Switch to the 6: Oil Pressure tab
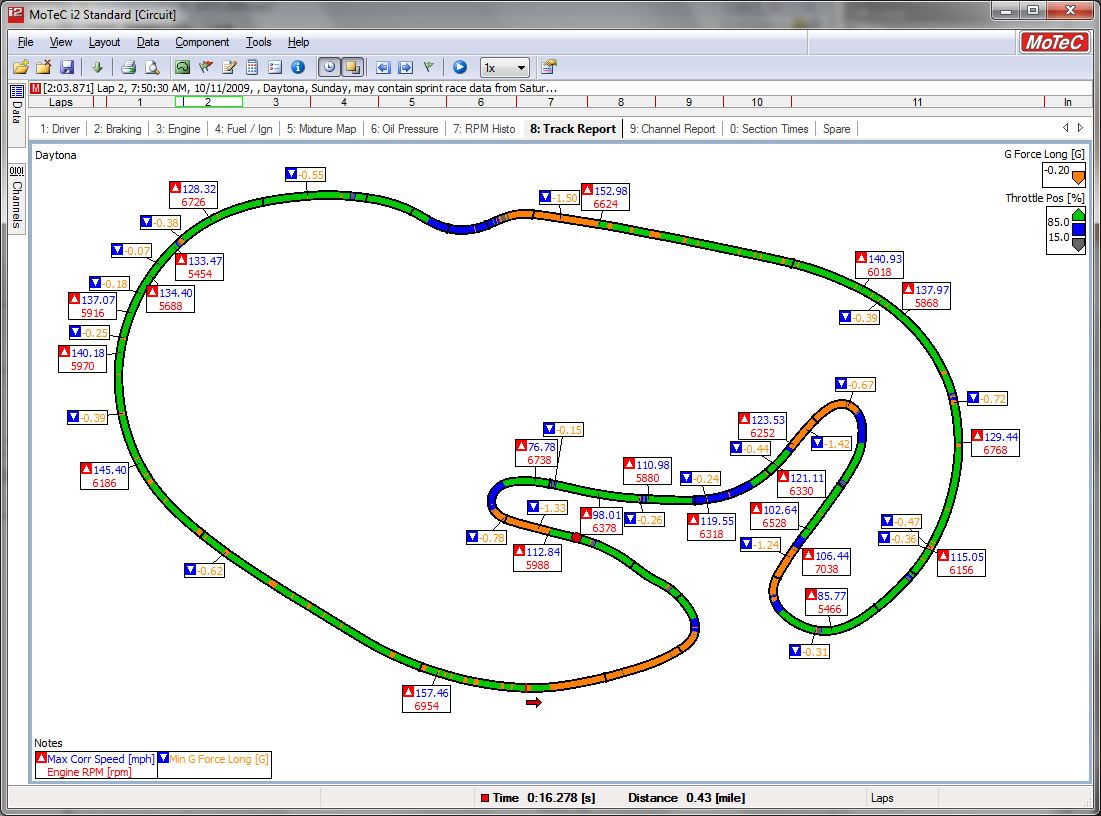1101x816 pixels. pos(404,129)
